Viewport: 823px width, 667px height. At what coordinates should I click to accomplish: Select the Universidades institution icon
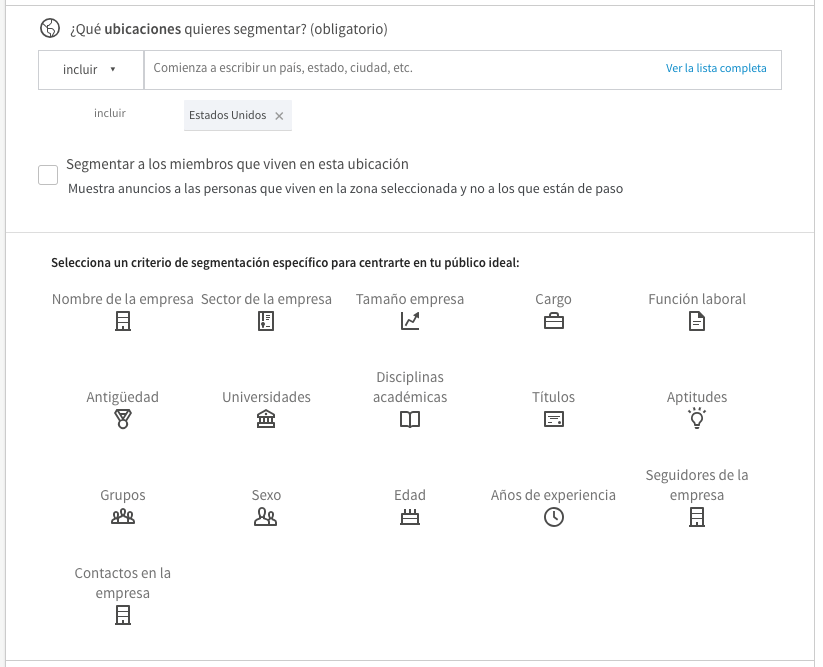[x=266, y=419]
